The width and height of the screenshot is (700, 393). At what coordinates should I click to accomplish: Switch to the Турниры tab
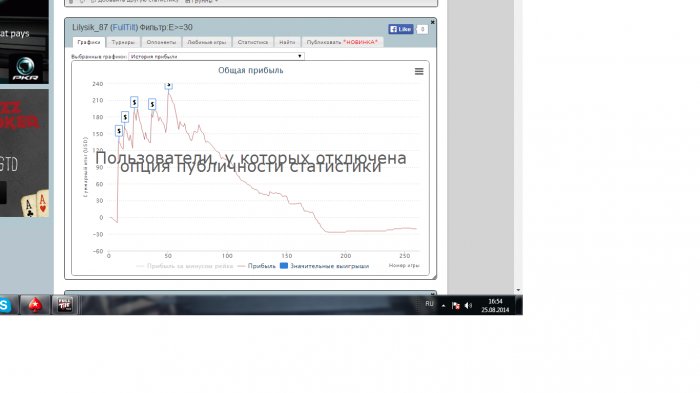(123, 42)
